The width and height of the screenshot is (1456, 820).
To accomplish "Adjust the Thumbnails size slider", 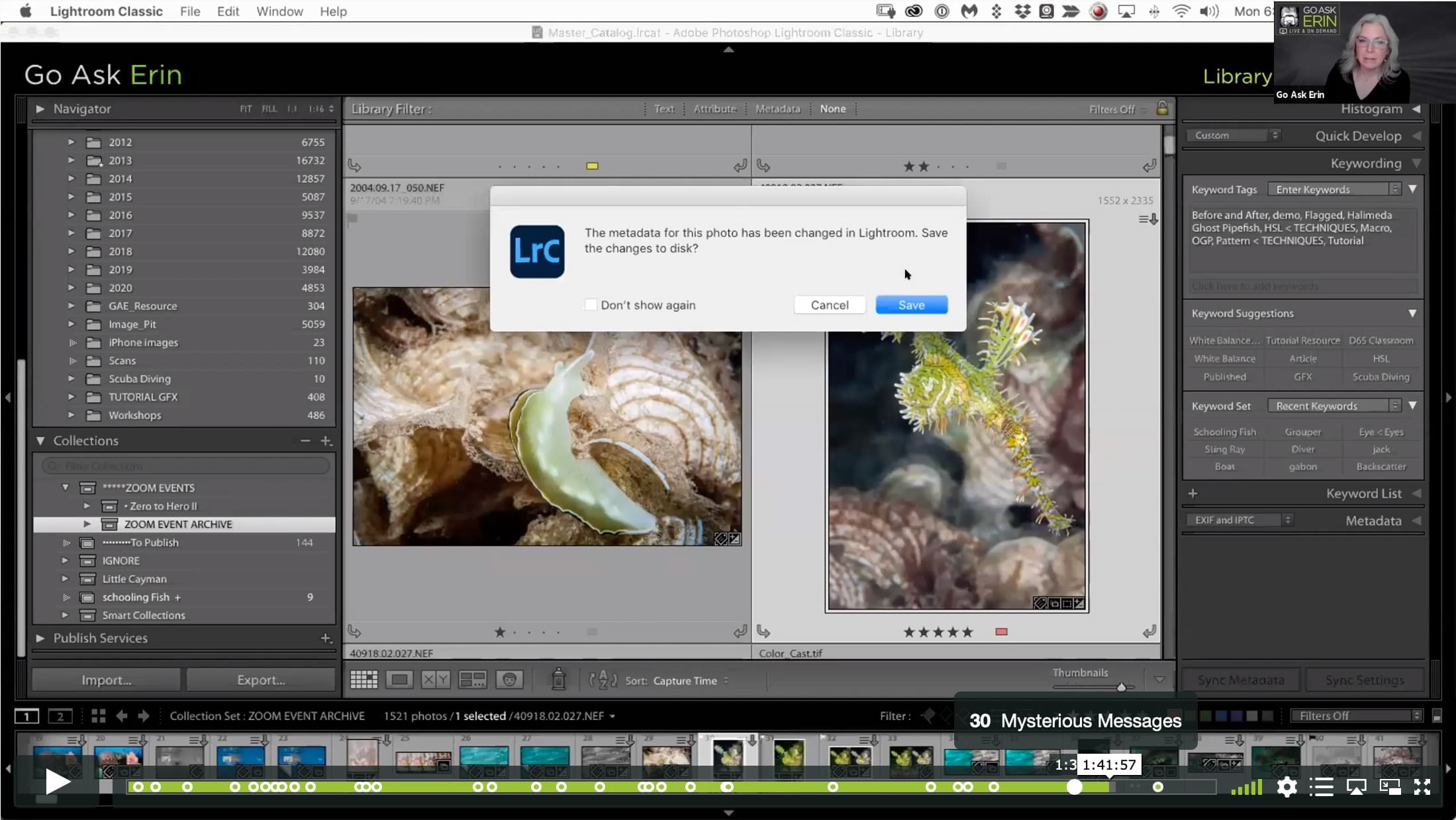I will pyautogui.click(x=1122, y=688).
